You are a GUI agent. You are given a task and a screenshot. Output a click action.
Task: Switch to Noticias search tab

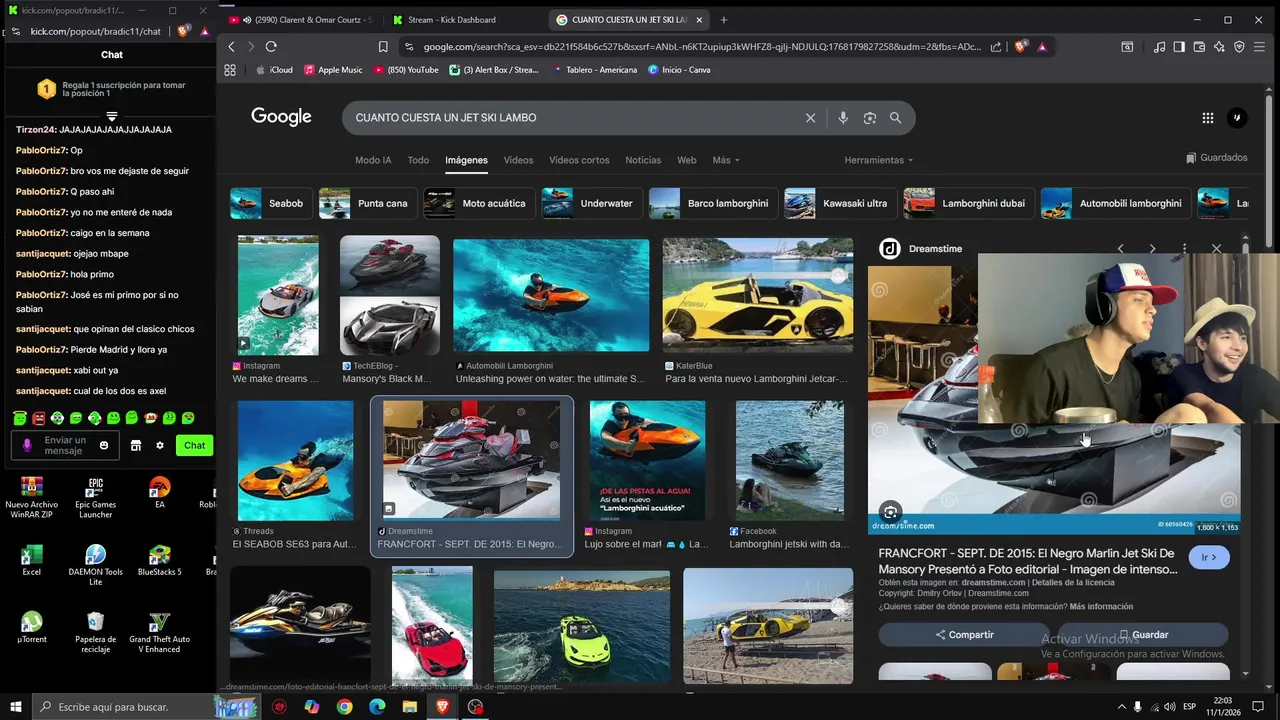[643, 160]
